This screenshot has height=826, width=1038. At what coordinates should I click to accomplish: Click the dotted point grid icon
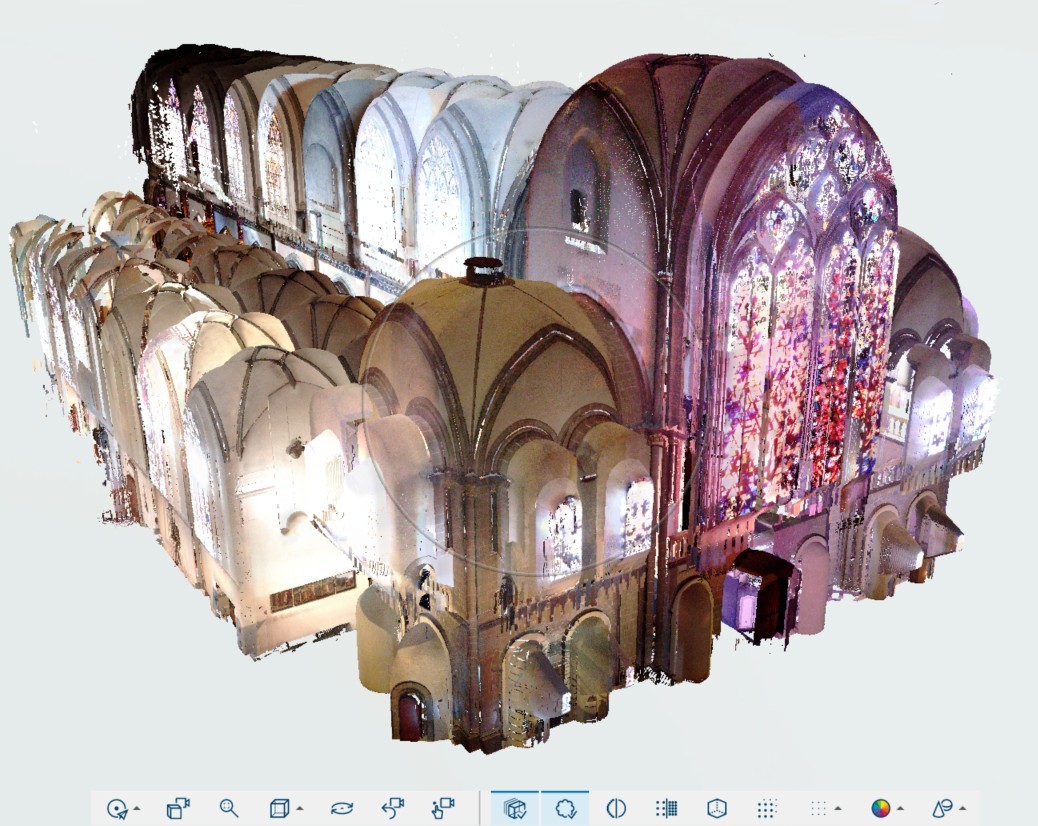[x=767, y=808]
